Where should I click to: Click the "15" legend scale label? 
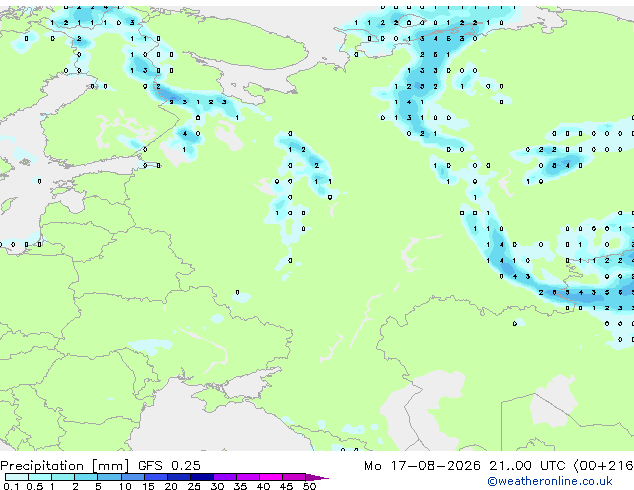pyautogui.click(x=148, y=486)
